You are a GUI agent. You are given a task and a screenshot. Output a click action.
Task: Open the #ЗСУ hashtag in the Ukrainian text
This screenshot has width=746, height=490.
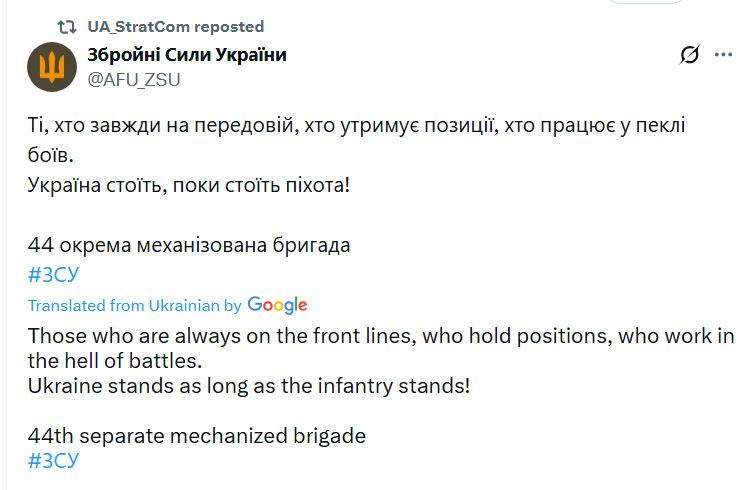pos(53,274)
